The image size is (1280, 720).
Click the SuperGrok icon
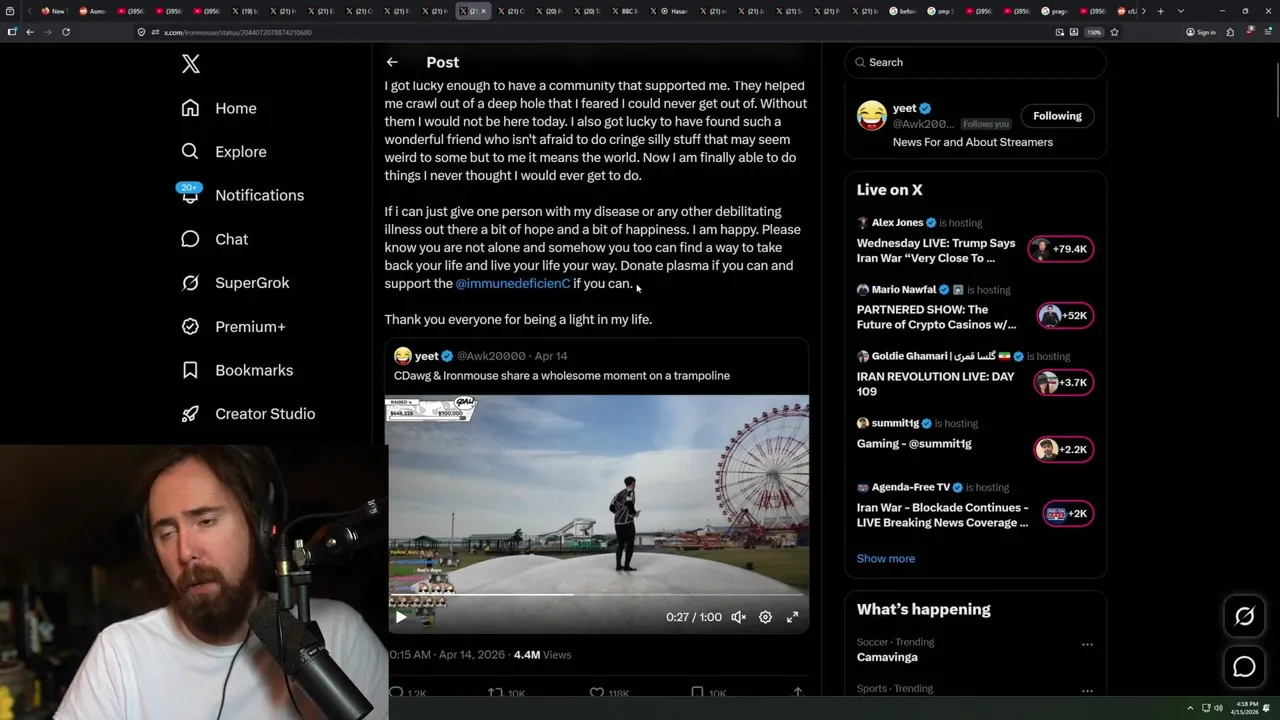point(190,283)
